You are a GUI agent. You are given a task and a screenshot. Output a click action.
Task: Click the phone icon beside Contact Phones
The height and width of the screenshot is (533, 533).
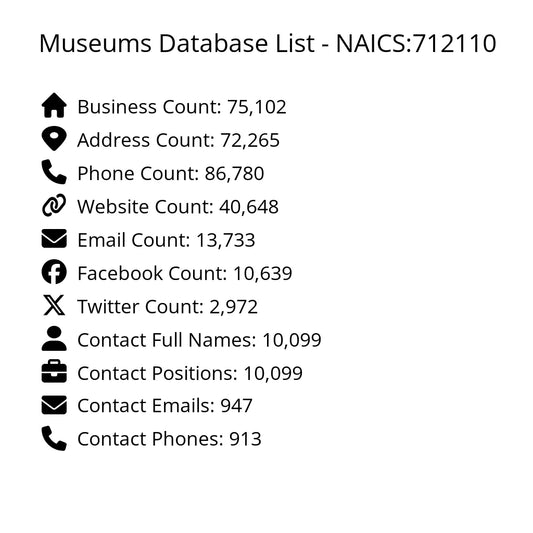click(54, 438)
